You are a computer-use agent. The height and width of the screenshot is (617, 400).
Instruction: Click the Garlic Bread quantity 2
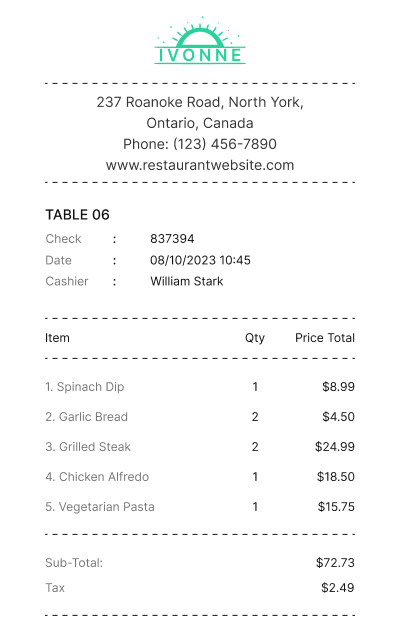pos(255,417)
